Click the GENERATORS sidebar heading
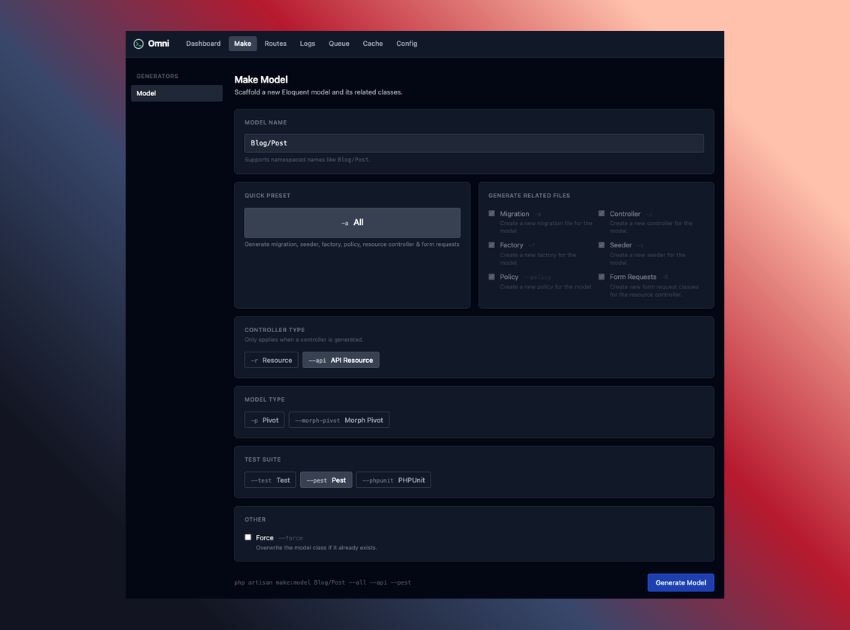Viewport: 850px width, 630px height. pyautogui.click(x=157, y=76)
